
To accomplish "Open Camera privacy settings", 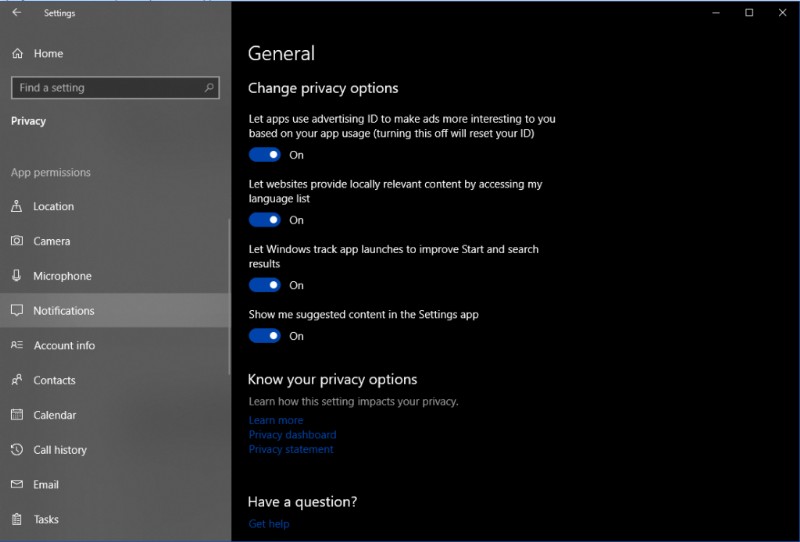I will [x=115, y=241].
